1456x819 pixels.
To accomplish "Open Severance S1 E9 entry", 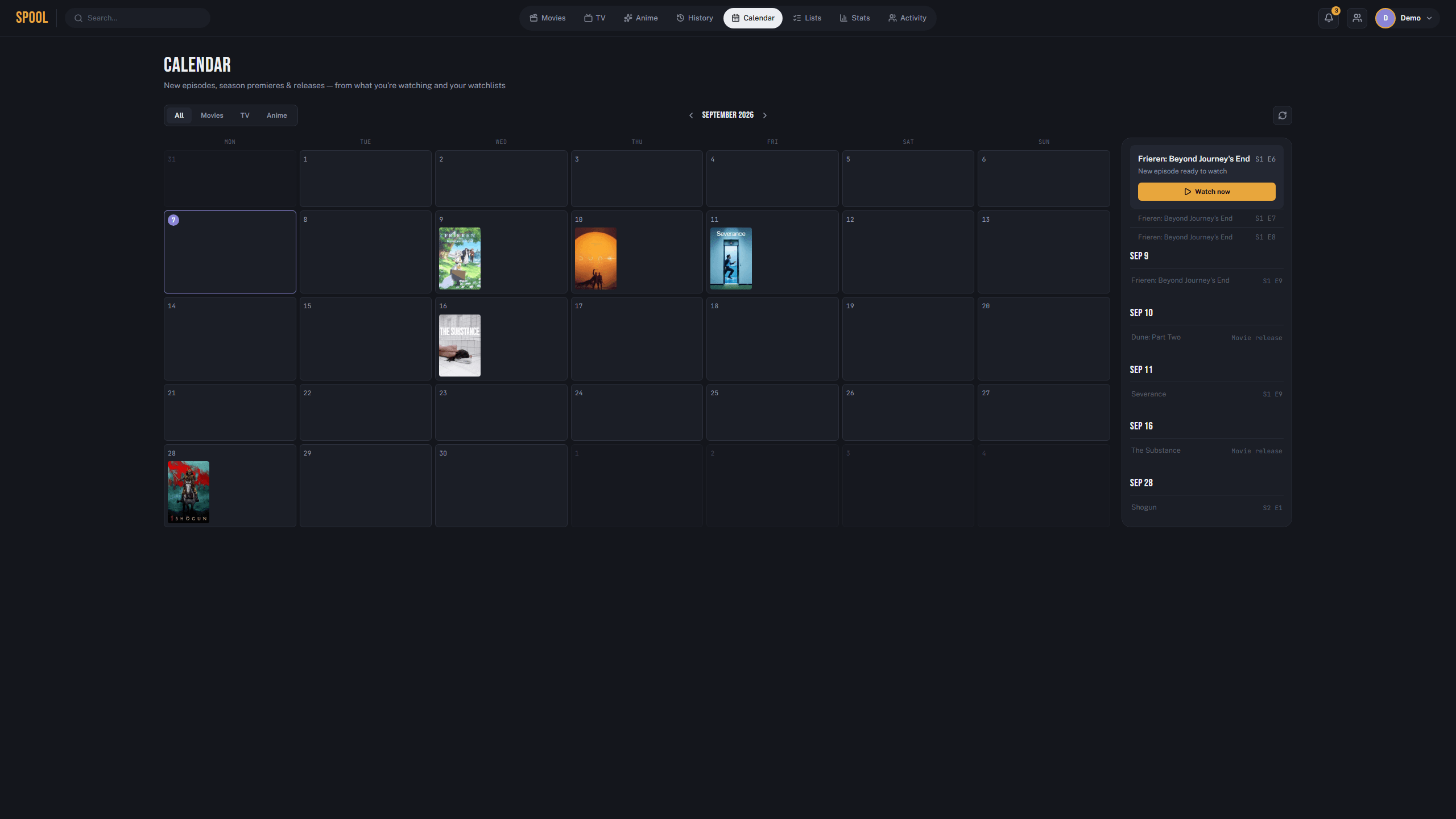I will coord(1206,394).
